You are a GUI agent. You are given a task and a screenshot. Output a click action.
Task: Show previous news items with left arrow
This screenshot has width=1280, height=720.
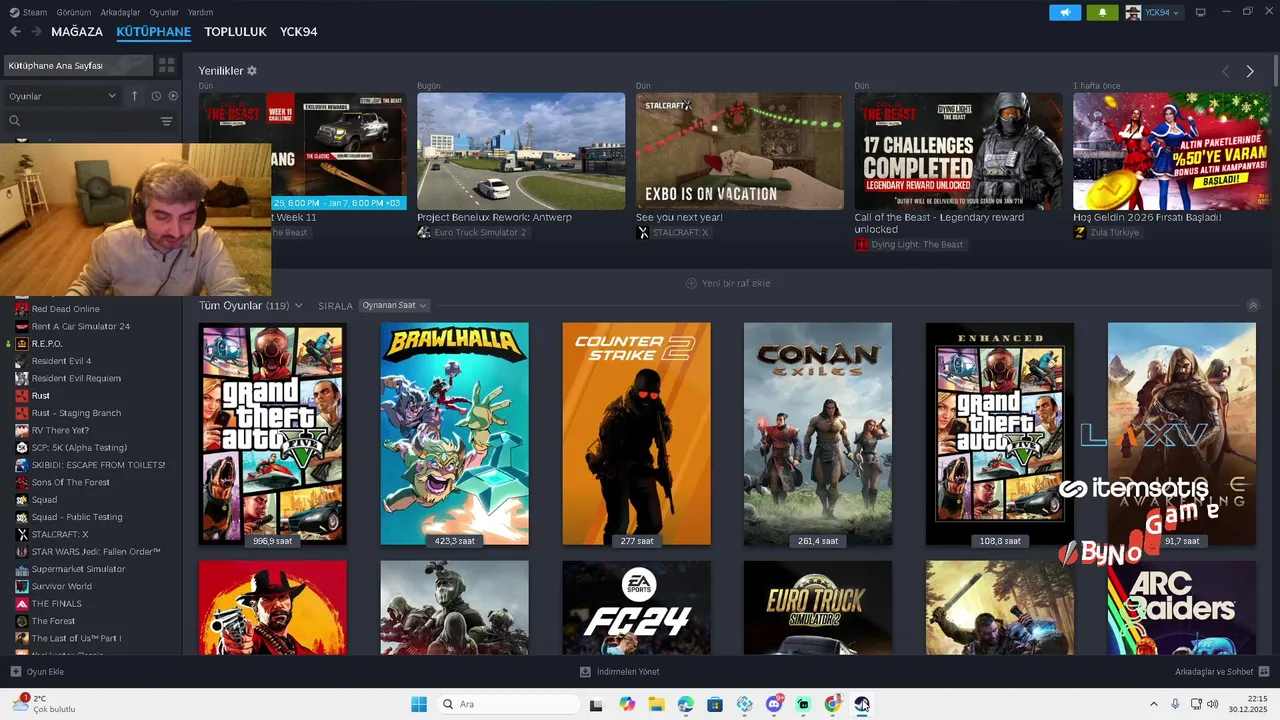(1226, 71)
